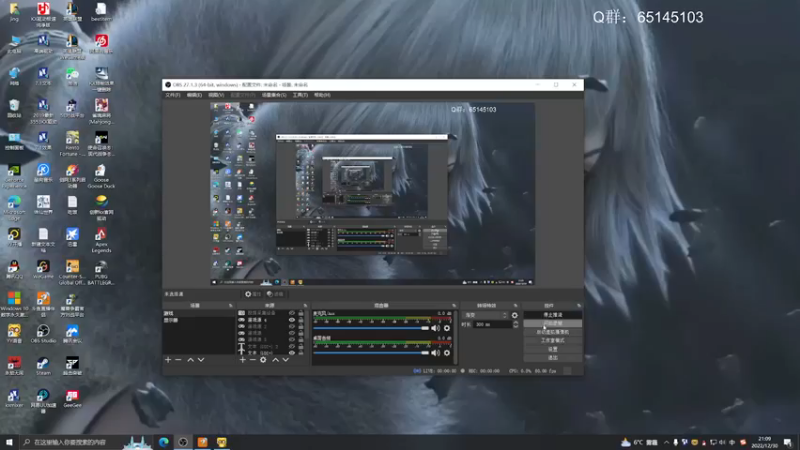Mute the 麦克风/Aux channel speaker icon
This screenshot has height=450, width=800.
tap(435, 328)
